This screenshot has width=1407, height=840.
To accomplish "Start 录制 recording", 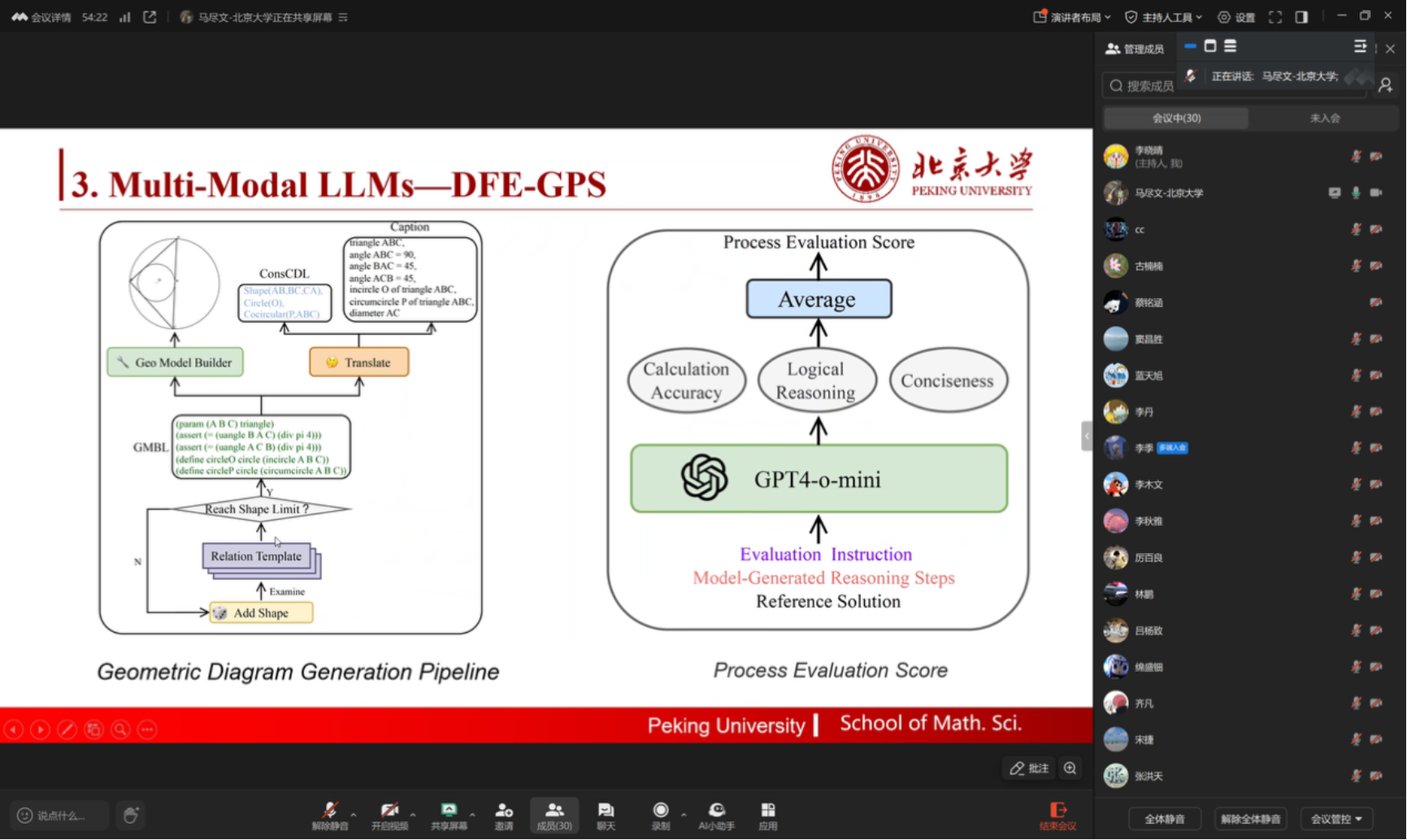I will tap(661, 816).
